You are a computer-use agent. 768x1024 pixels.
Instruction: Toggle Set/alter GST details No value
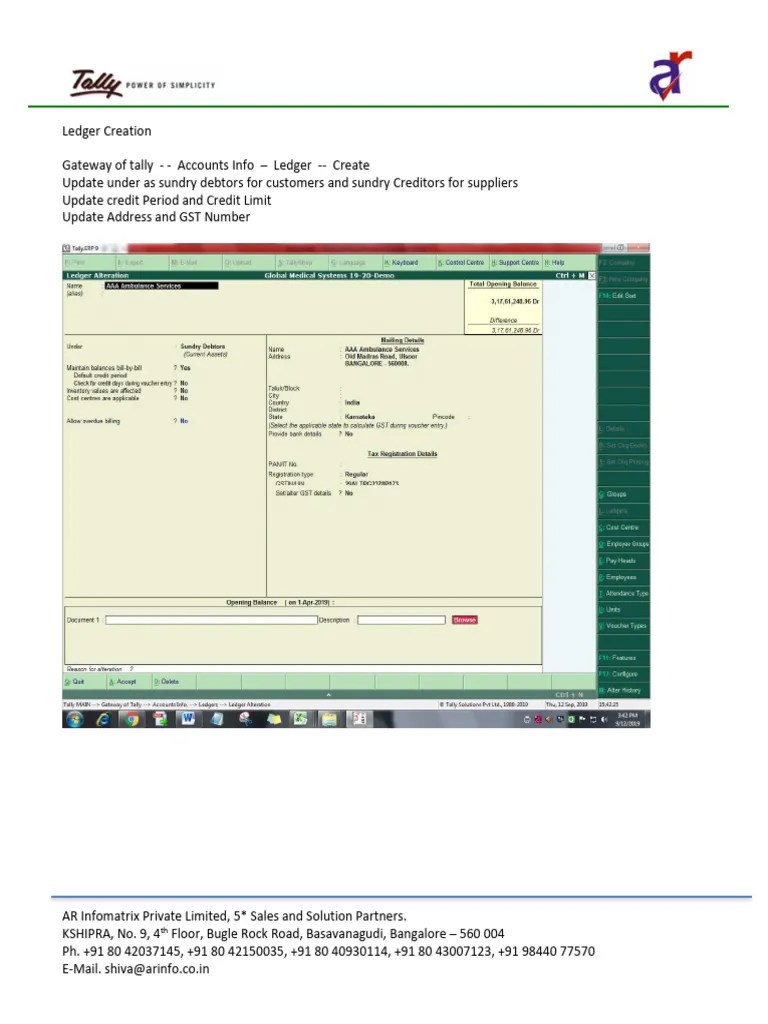tap(349, 494)
